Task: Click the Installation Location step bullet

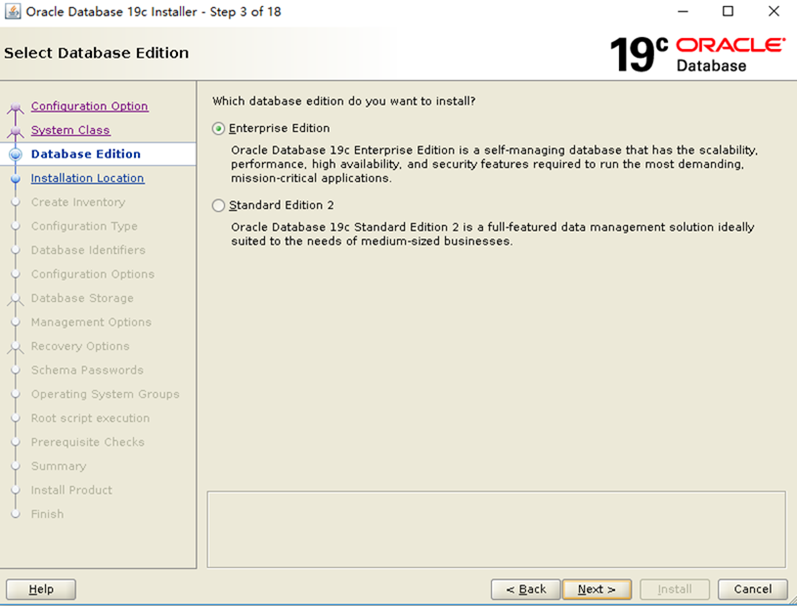Action: pyautogui.click(x=16, y=178)
